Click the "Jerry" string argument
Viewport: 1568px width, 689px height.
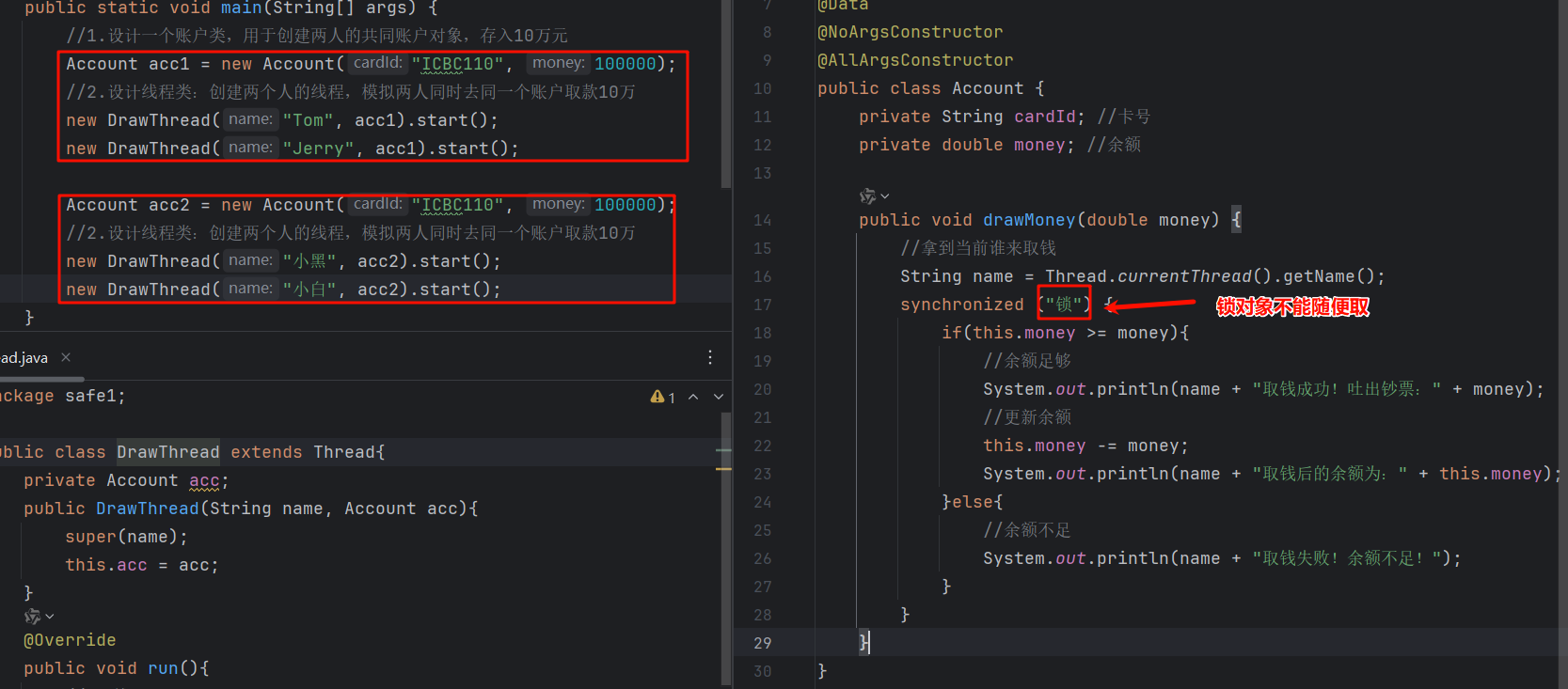(318, 149)
